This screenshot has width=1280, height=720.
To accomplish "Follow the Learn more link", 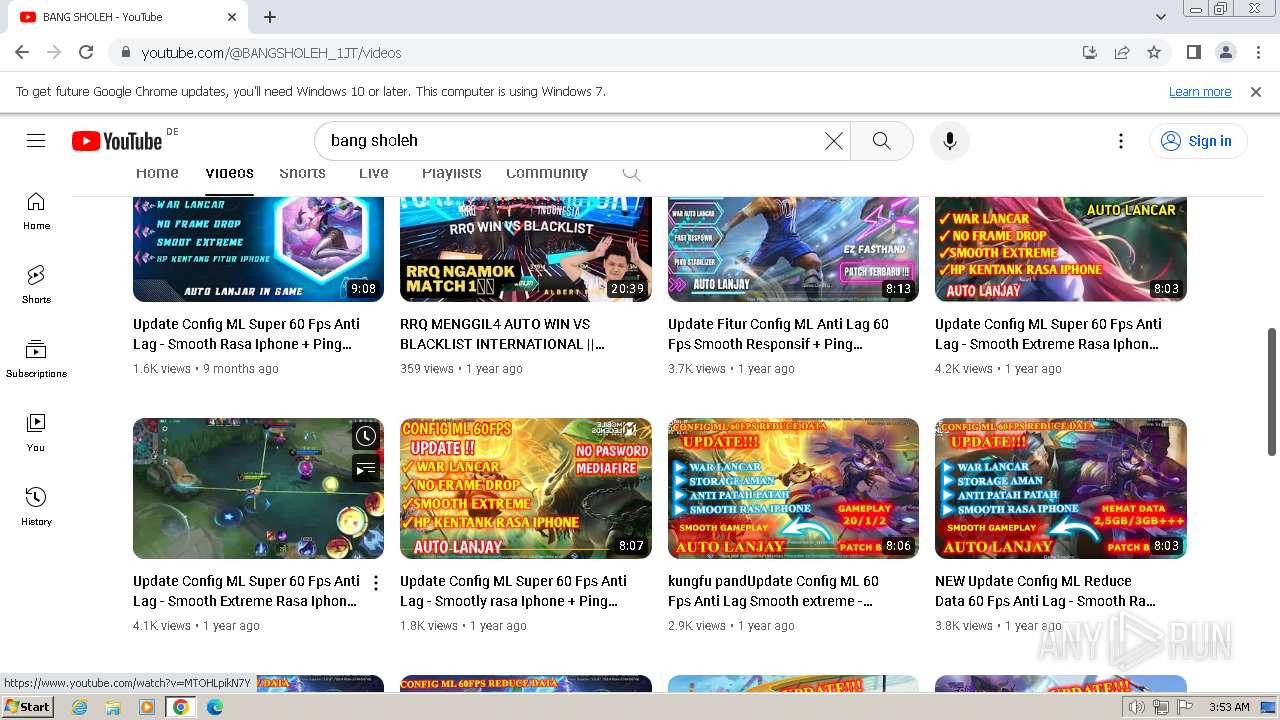I will pos(1200,91).
